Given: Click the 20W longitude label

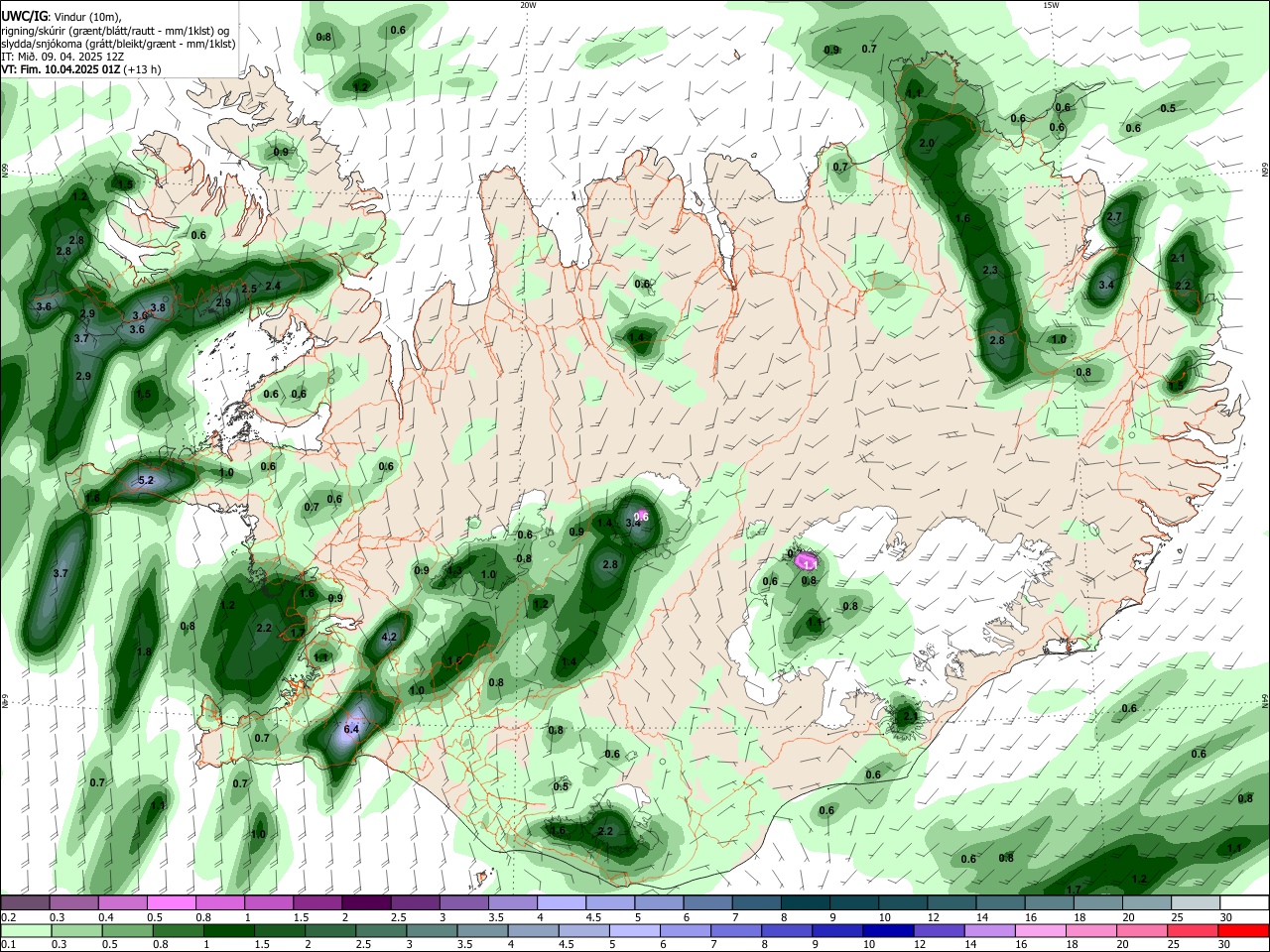Looking at the screenshot, I should 528,5.
